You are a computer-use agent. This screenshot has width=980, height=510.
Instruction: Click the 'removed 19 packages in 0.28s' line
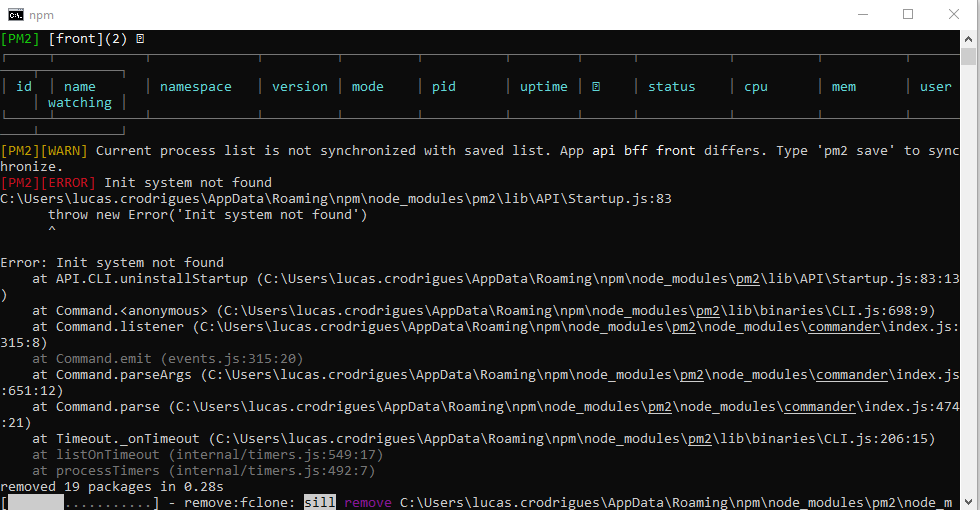(x=112, y=487)
